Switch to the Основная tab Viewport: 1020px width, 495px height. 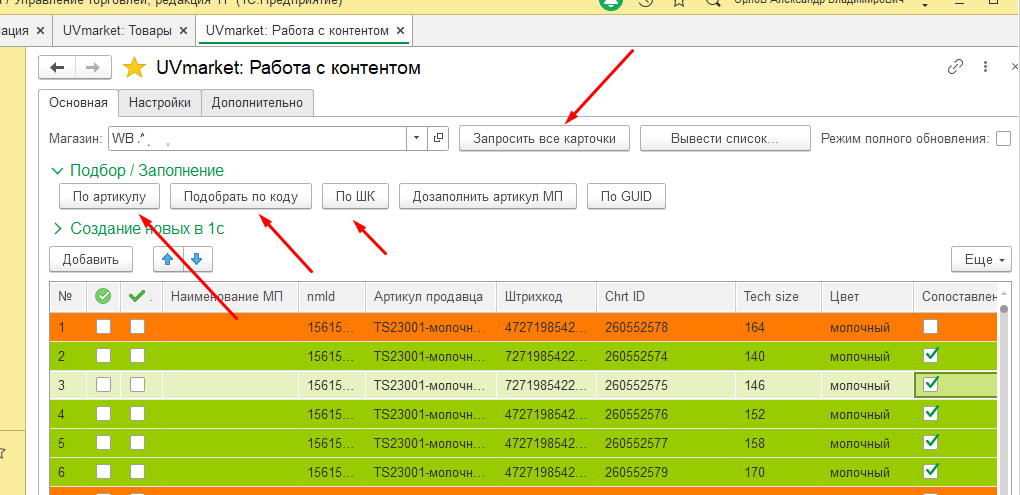click(x=78, y=103)
